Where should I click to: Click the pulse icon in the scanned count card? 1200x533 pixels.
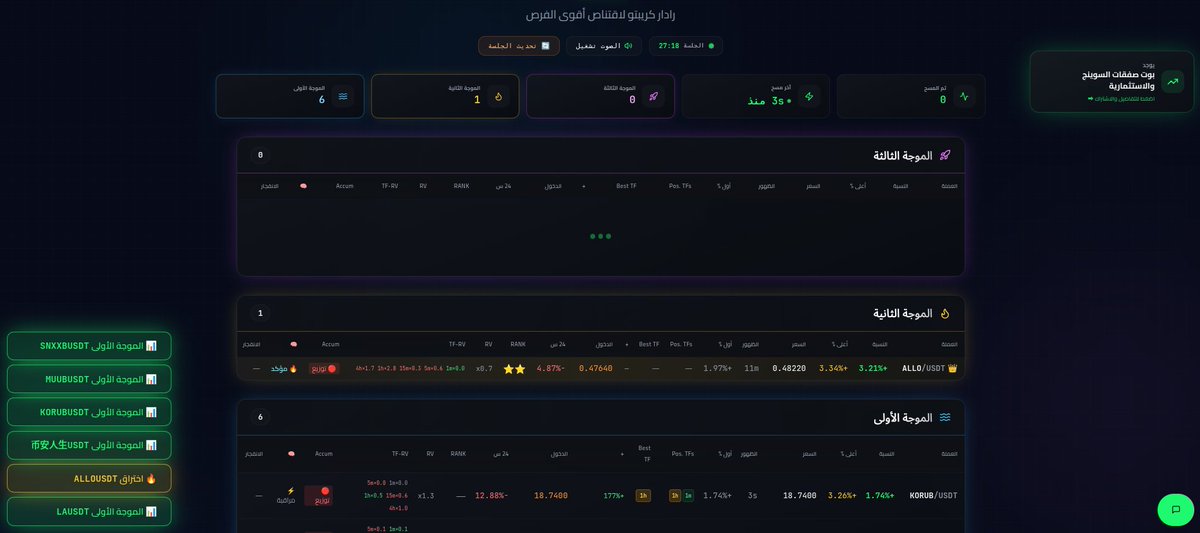(x=964, y=97)
